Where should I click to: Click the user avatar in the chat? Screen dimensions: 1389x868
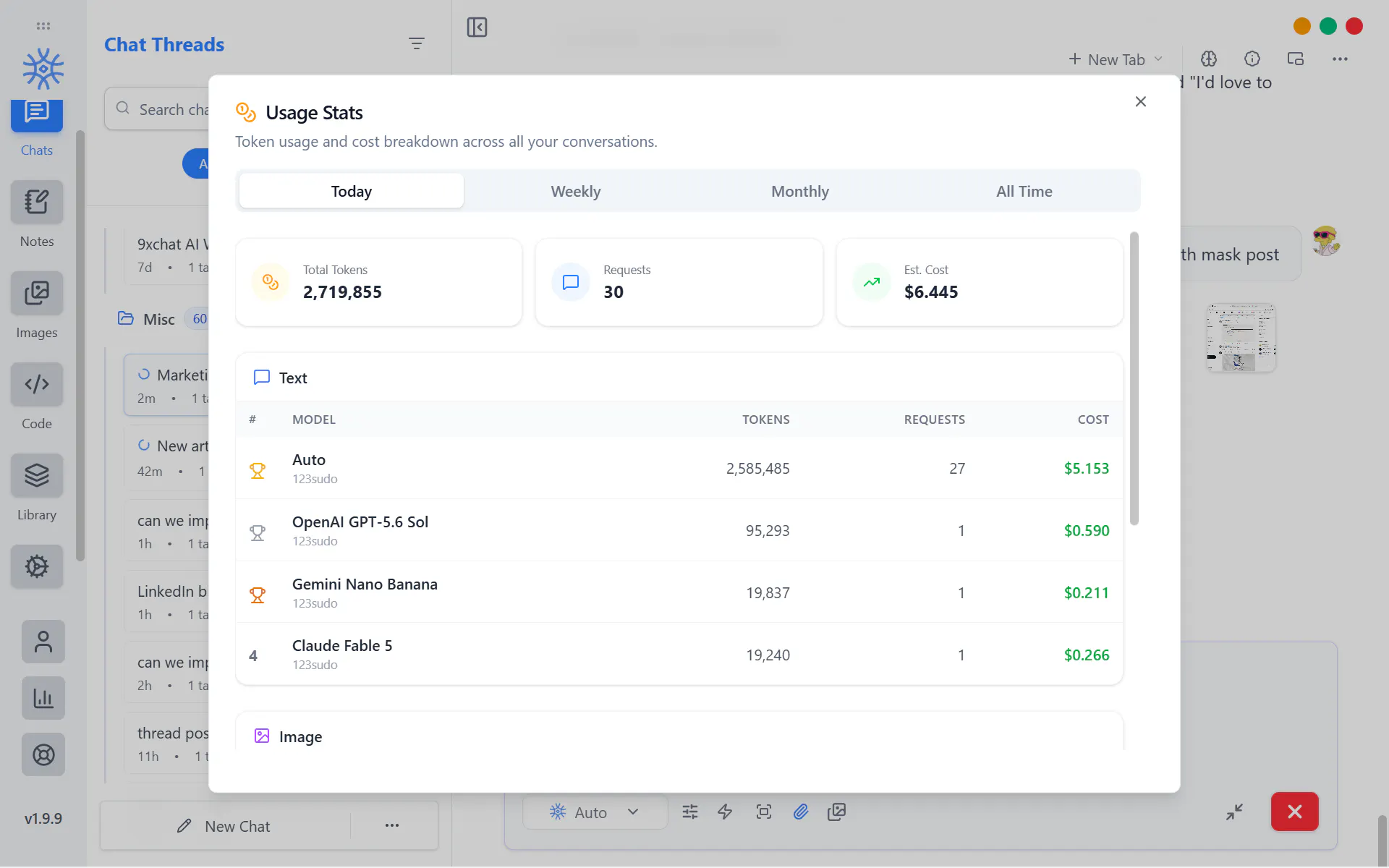pos(1326,241)
